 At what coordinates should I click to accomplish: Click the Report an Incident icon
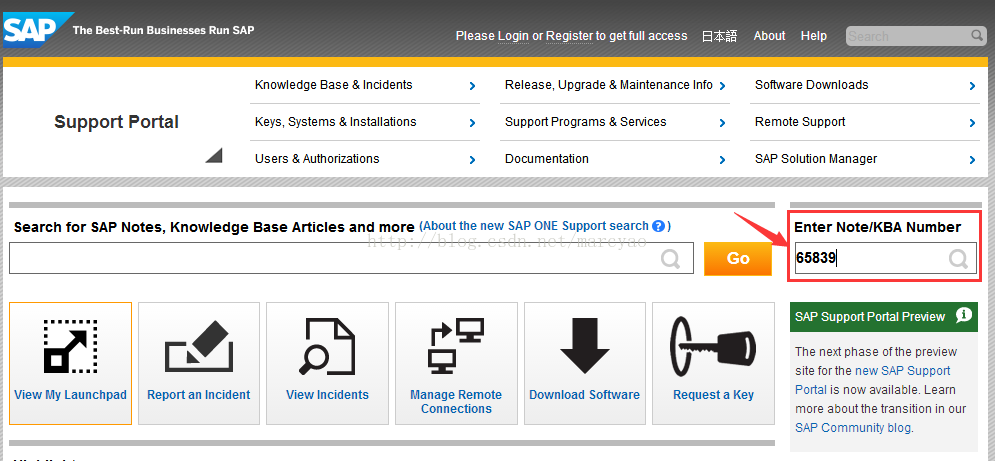pyautogui.click(x=199, y=347)
